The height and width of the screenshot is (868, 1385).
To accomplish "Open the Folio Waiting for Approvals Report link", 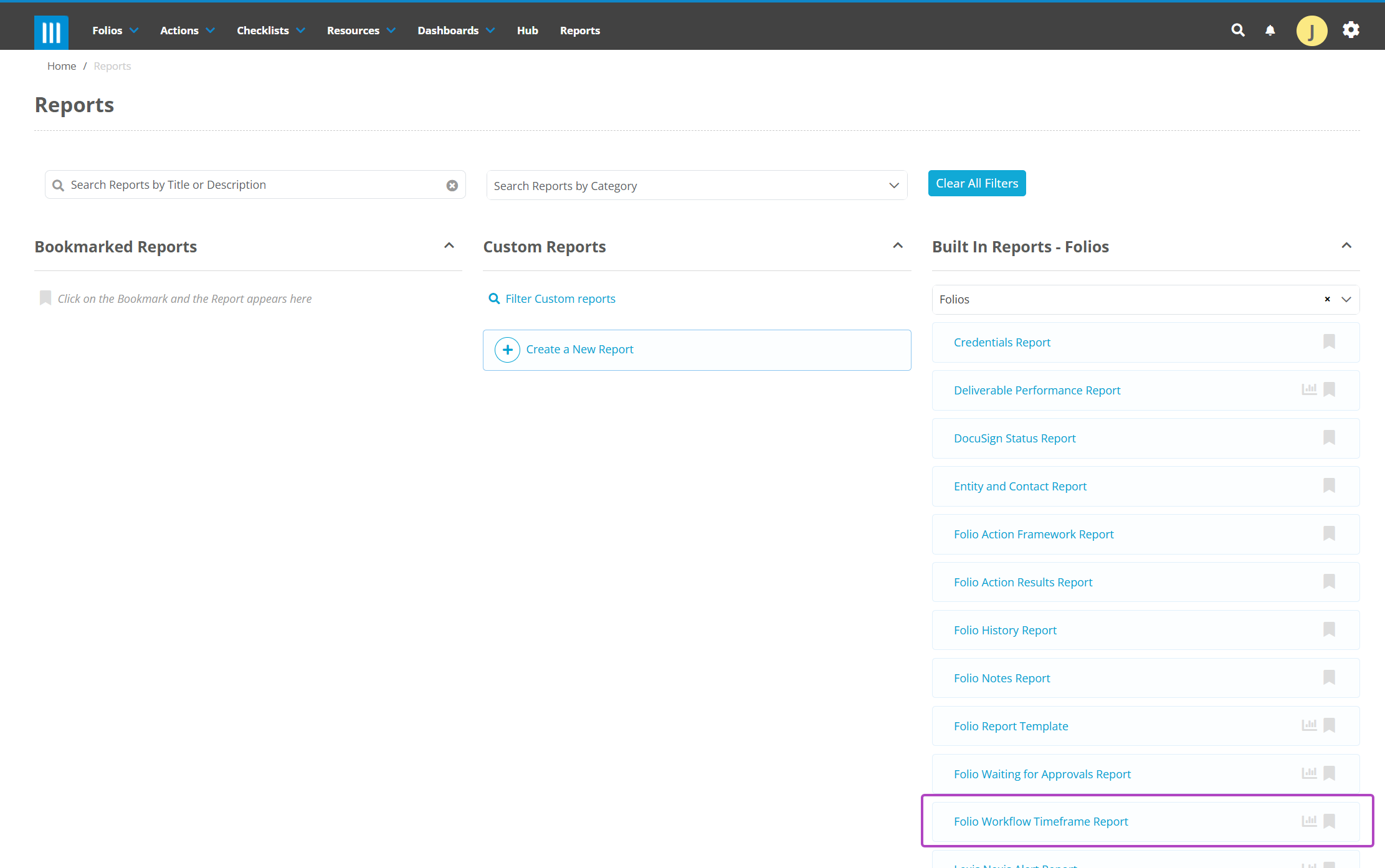I will coord(1042,775).
